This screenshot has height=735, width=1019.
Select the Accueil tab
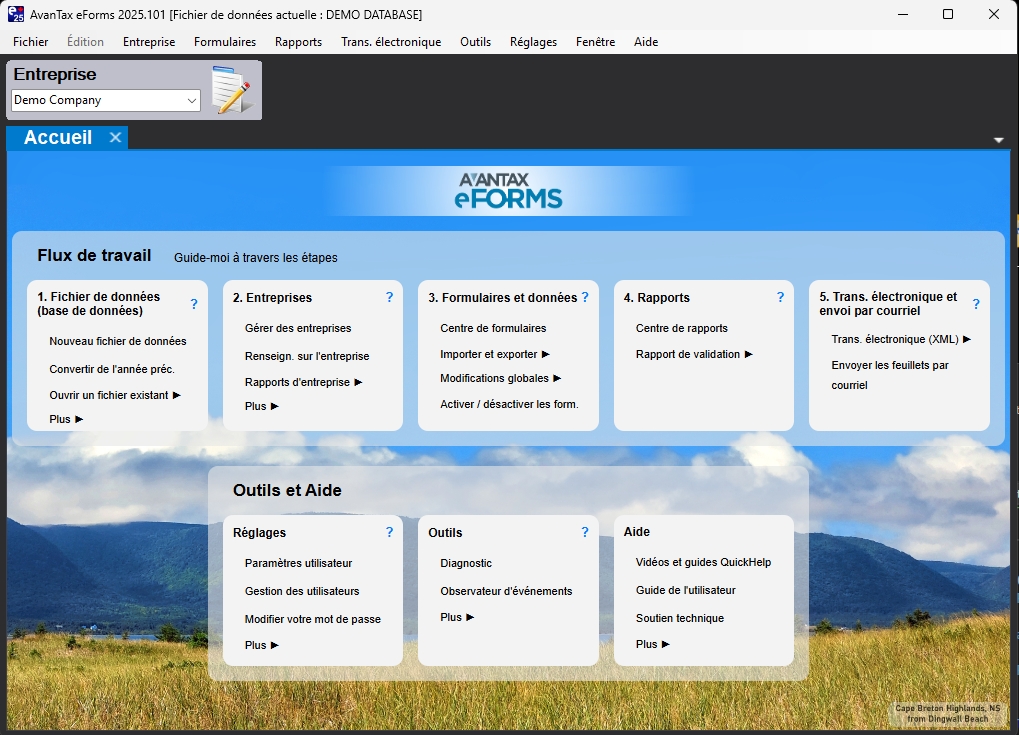tap(58, 137)
